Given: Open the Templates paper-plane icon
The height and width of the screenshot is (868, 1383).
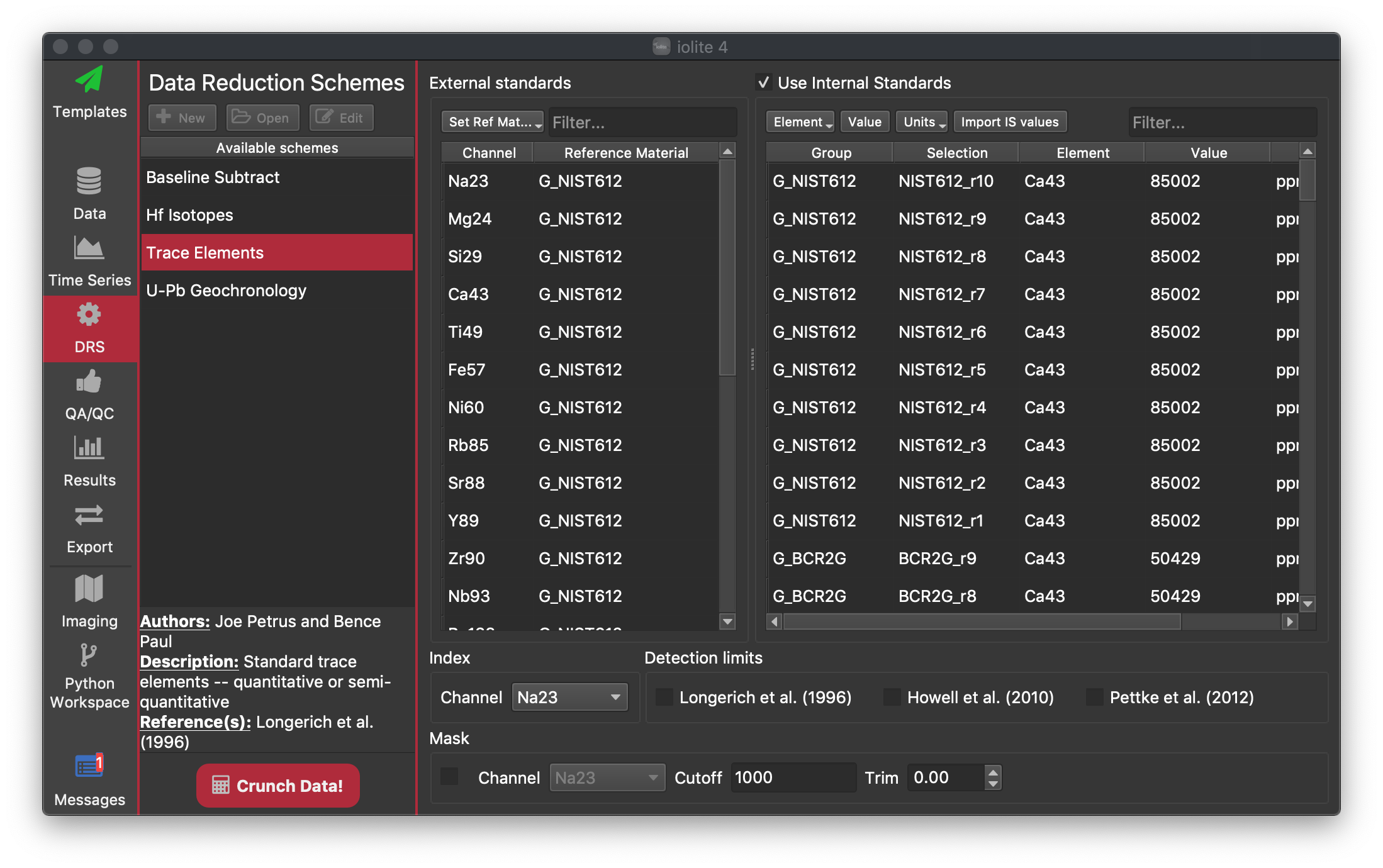Looking at the screenshot, I should pos(89,80).
